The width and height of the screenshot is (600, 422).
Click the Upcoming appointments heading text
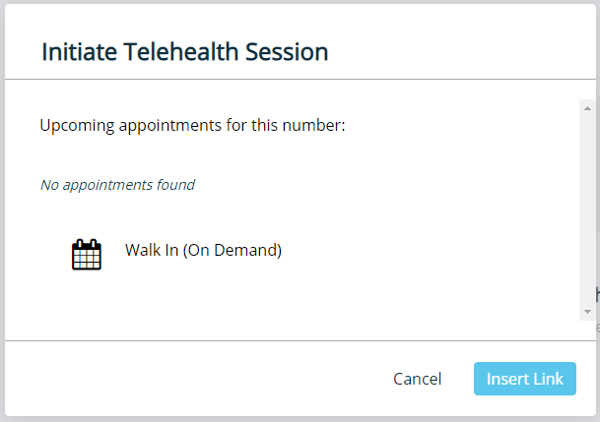tap(192, 126)
